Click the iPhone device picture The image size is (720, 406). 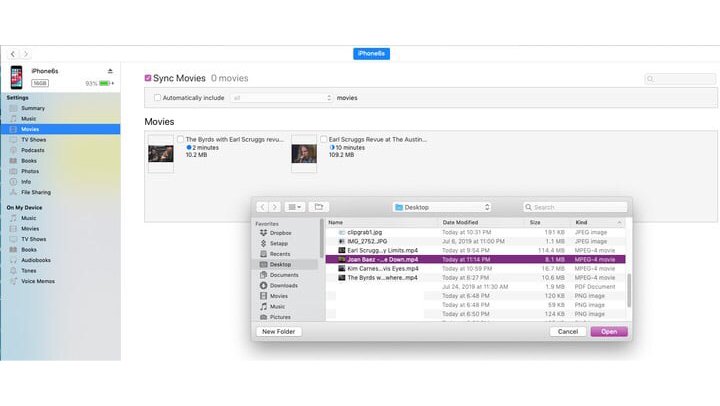(17, 77)
